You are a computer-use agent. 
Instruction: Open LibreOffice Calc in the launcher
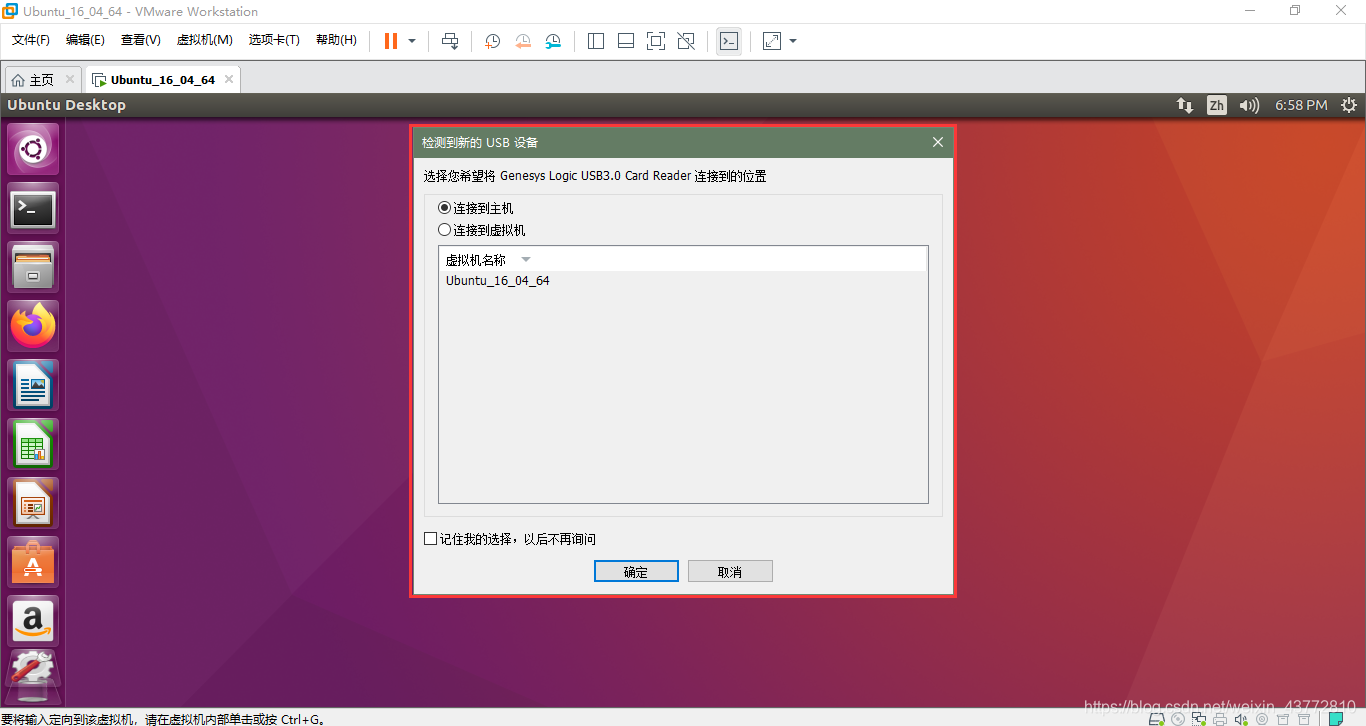tap(34, 444)
